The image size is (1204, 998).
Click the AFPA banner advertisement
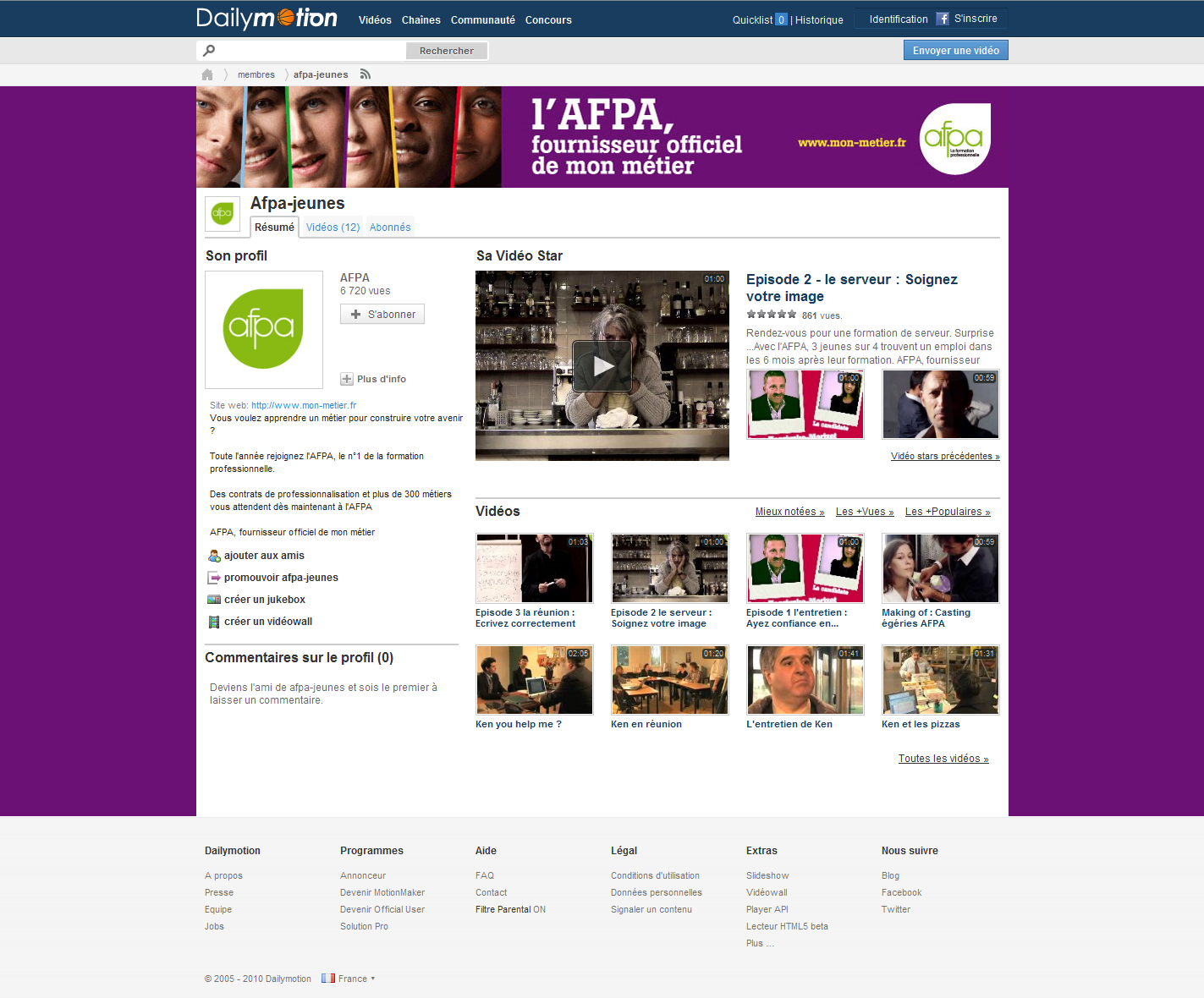[x=602, y=137]
